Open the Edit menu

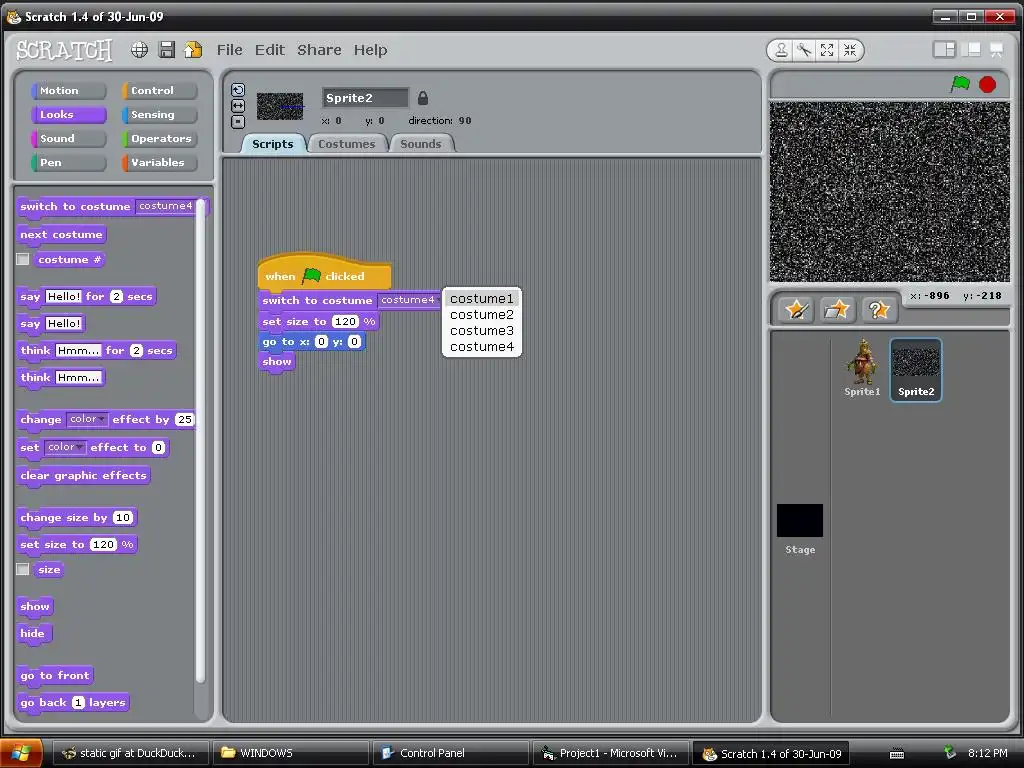pos(270,50)
